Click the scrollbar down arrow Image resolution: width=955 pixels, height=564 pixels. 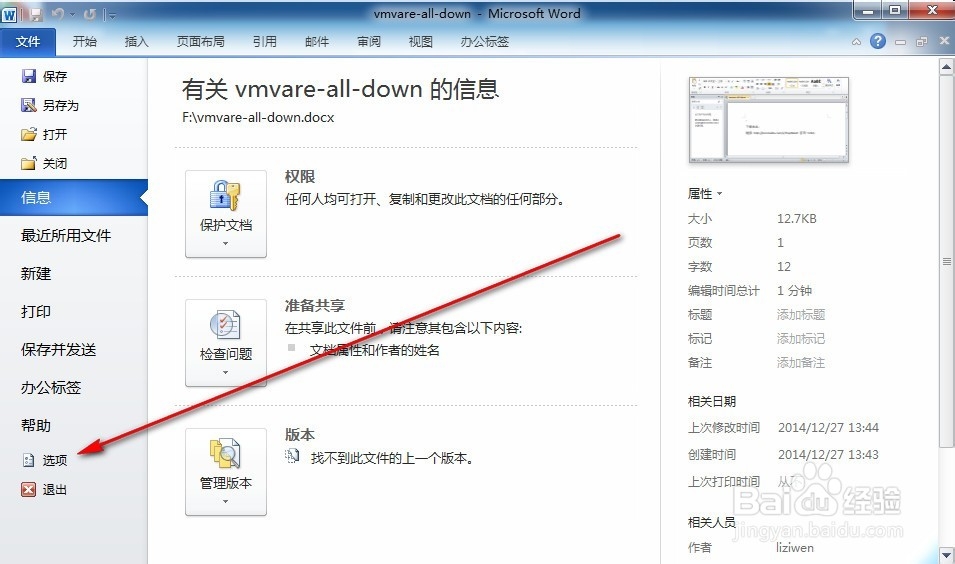pos(946,555)
